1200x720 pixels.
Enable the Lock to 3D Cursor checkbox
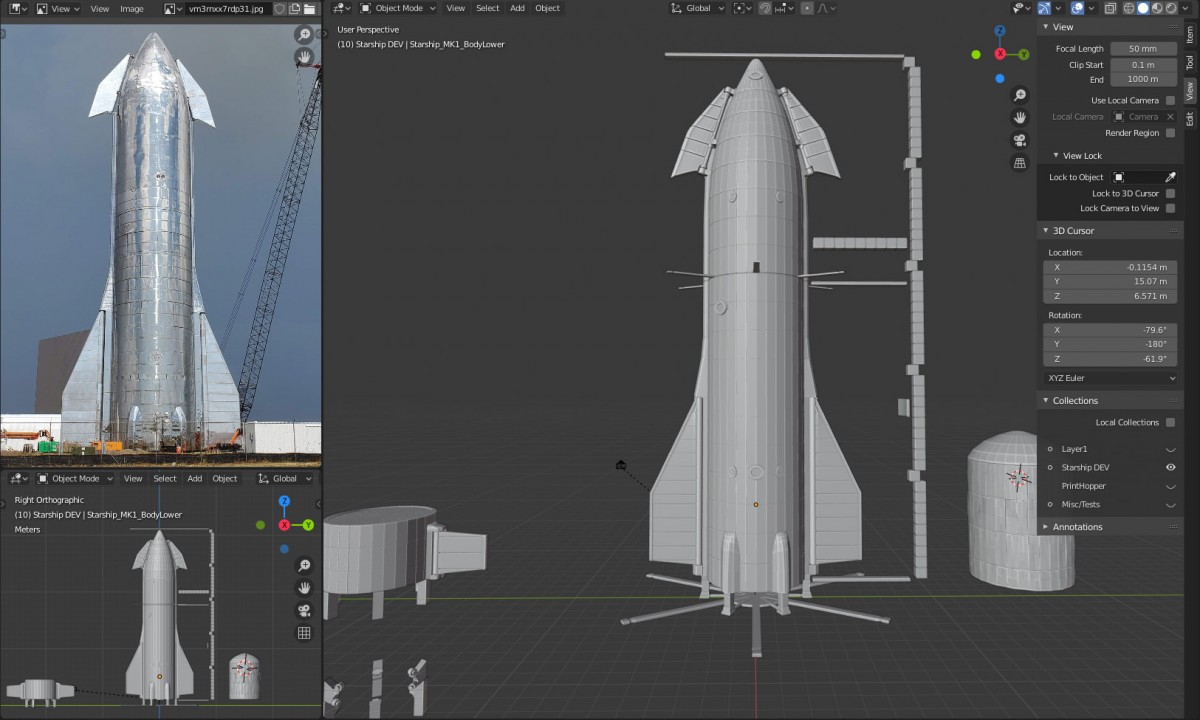click(1170, 193)
